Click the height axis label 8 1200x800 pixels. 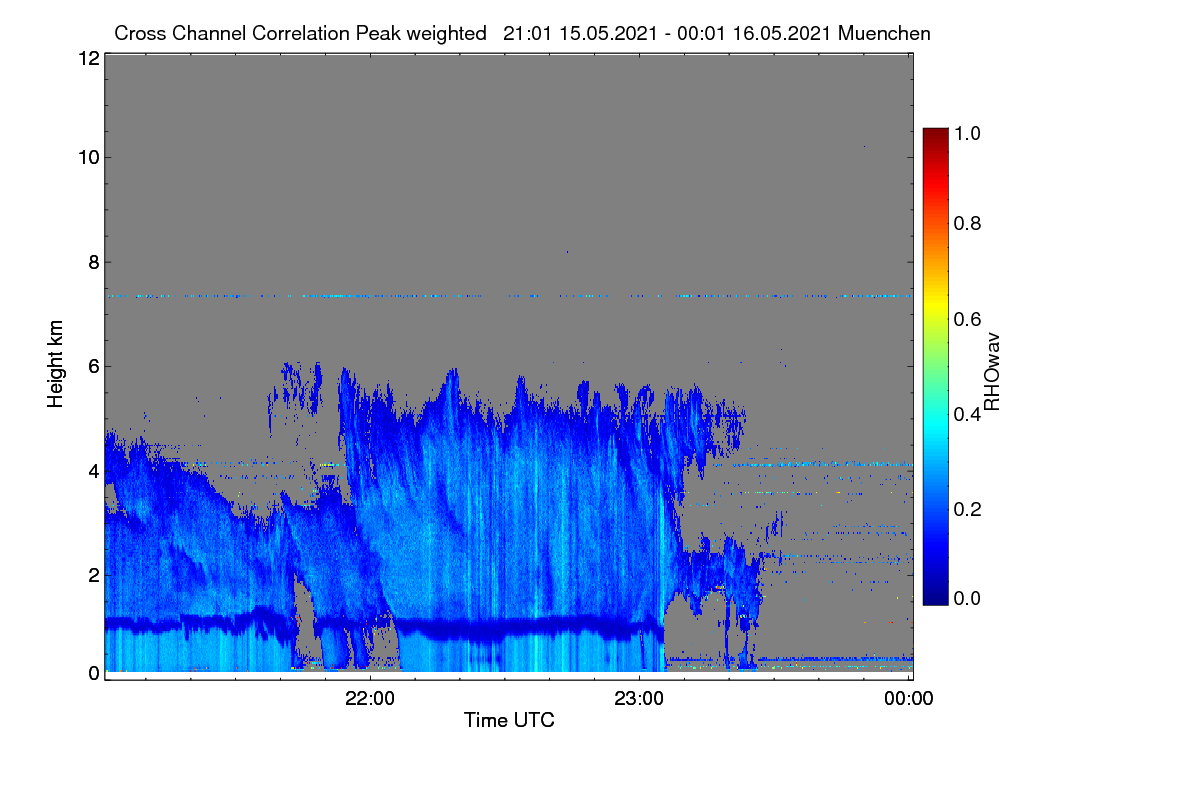pyautogui.click(x=92, y=262)
